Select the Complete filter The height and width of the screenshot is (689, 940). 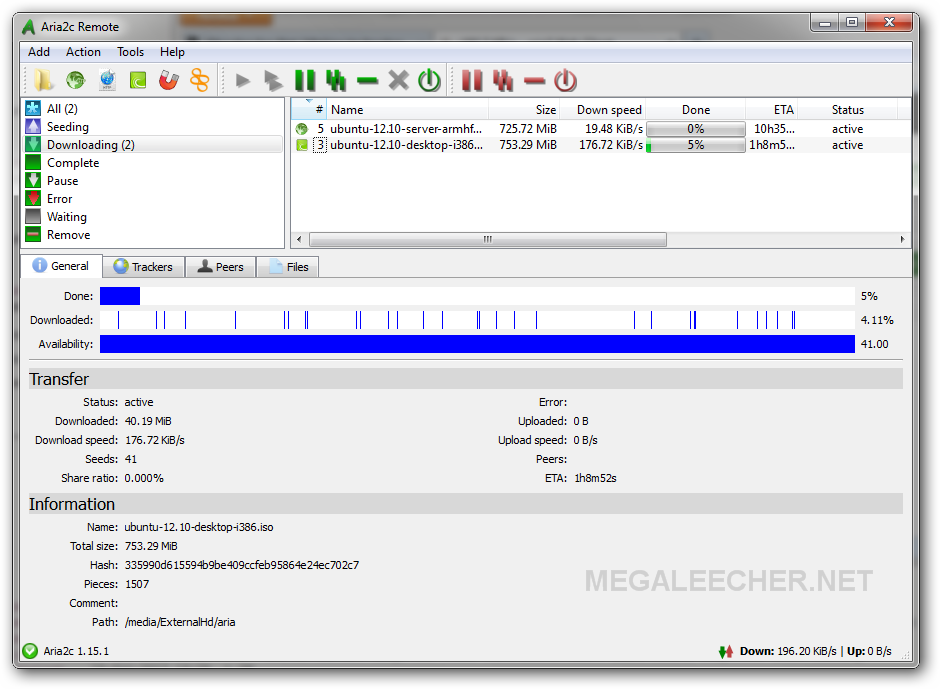(x=152, y=163)
